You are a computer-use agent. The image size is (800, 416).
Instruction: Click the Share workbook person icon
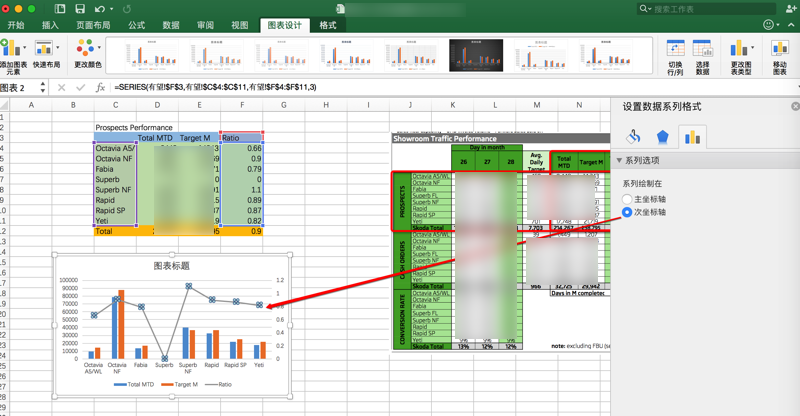point(791,8)
